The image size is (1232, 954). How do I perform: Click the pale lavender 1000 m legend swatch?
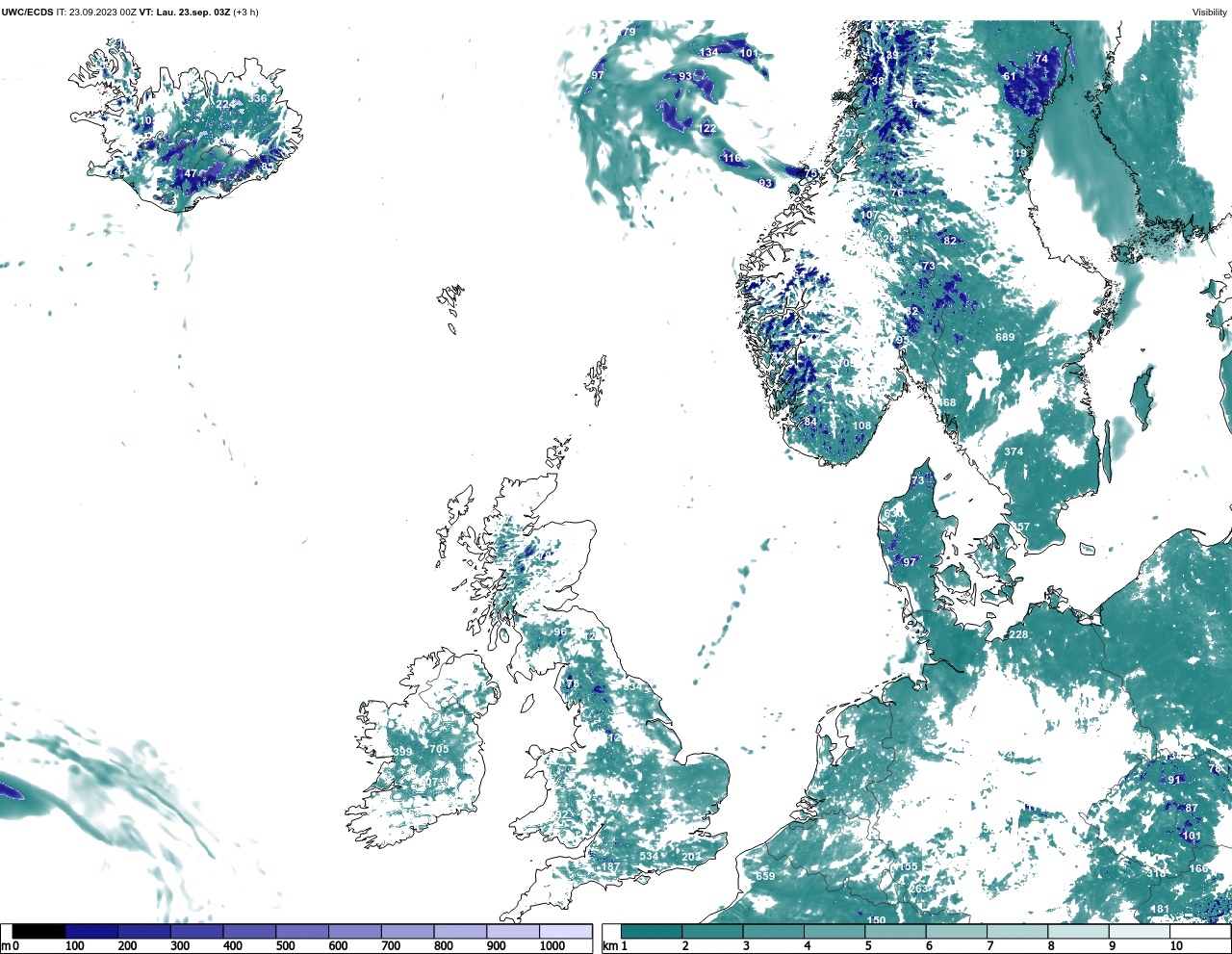(x=565, y=932)
